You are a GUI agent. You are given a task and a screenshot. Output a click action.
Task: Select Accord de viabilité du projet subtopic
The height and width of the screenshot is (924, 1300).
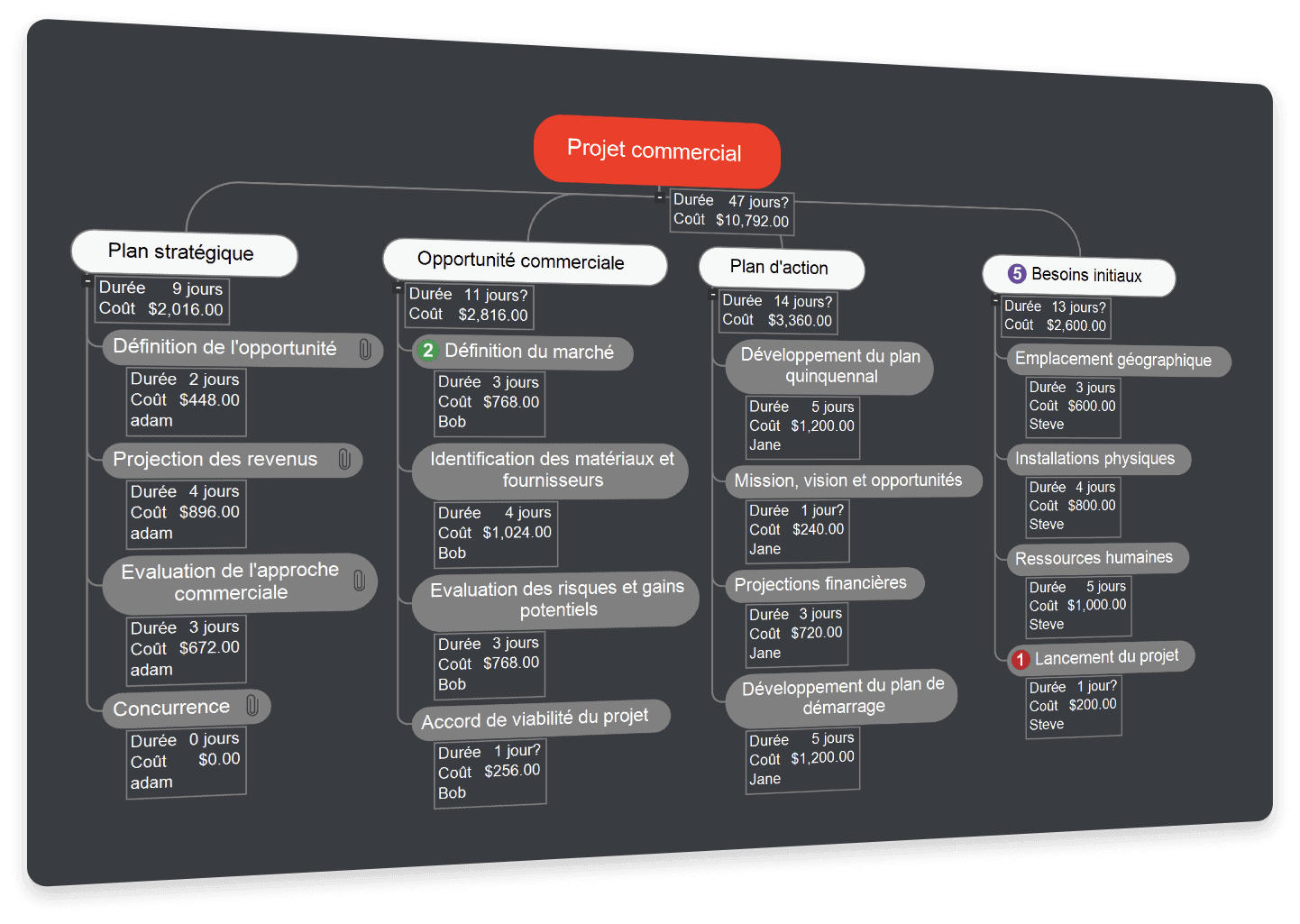541,719
